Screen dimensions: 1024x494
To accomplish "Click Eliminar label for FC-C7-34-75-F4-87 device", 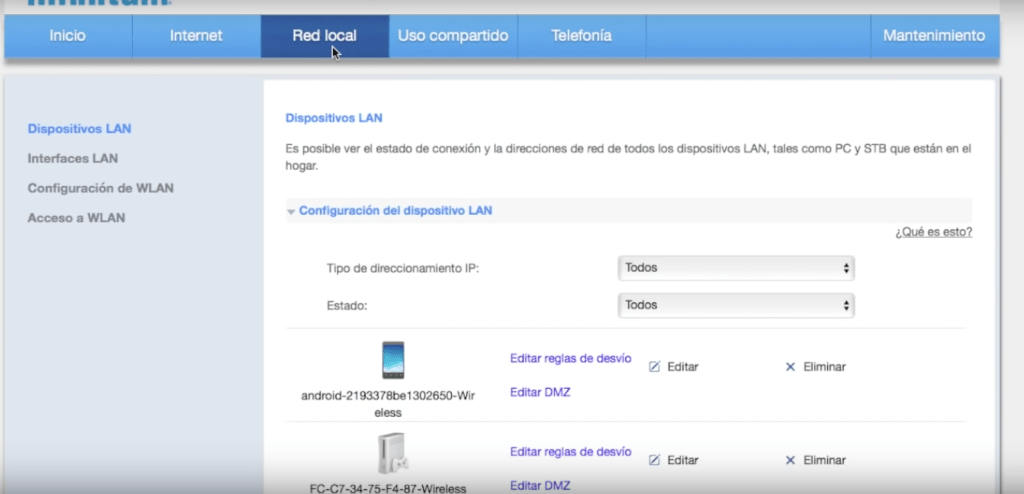I will click(x=824, y=460).
